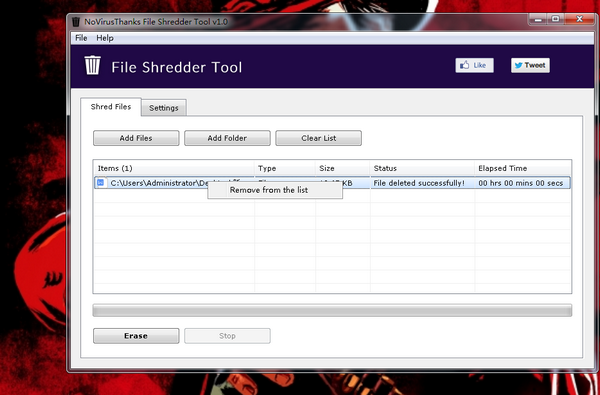Click the Twitter Tweet button

530,65
